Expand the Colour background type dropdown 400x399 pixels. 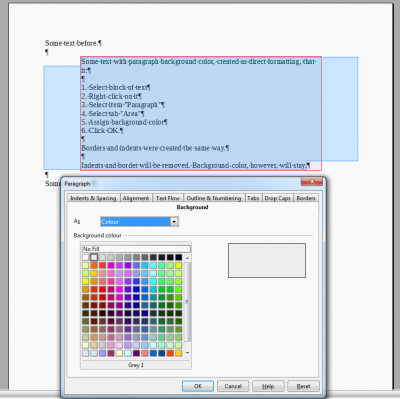[174, 222]
